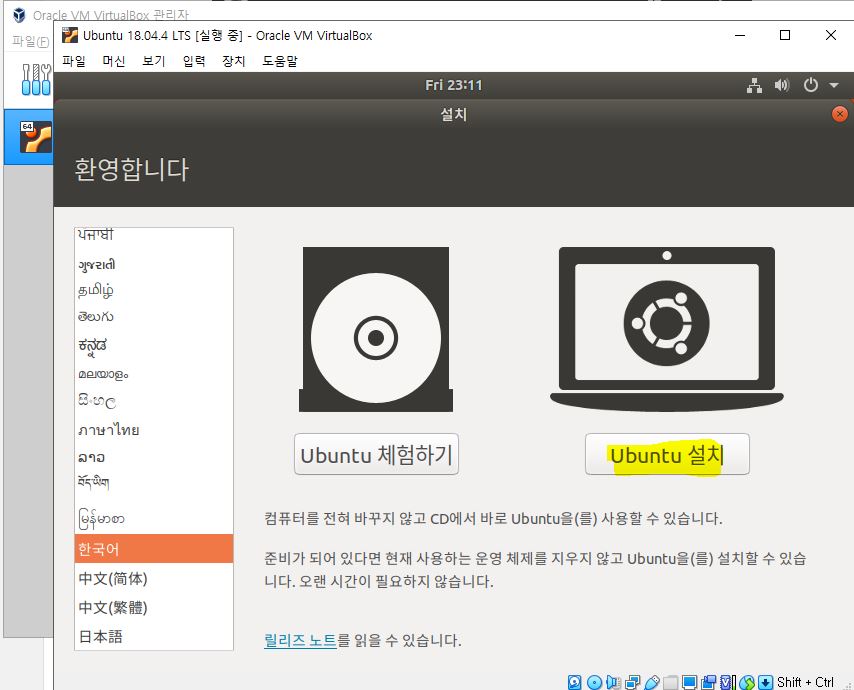Select മലയാളം in the language list
The height and width of the screenshot is (690, 854).
click(x=154, y=374)
